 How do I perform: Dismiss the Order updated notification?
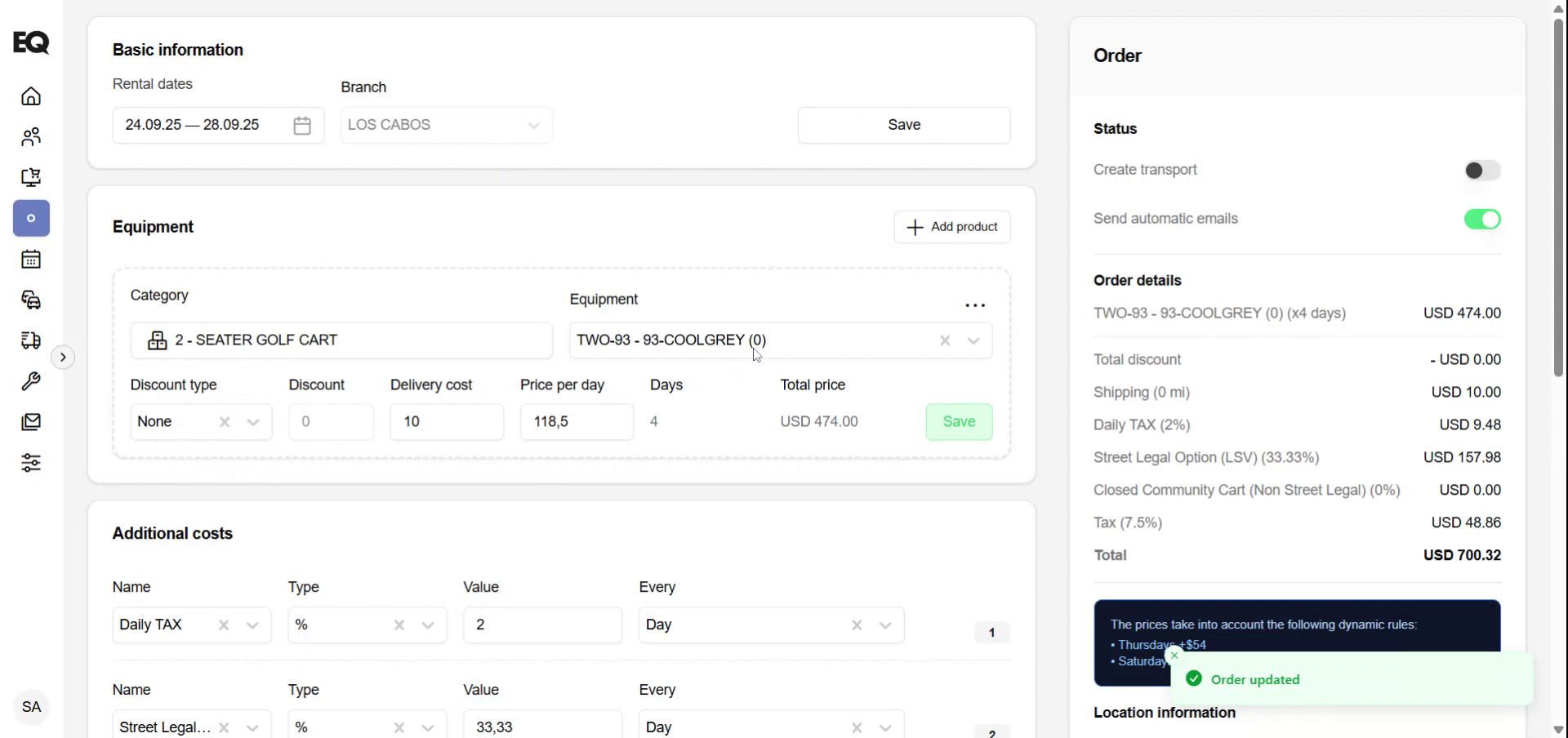(1174, 656)
